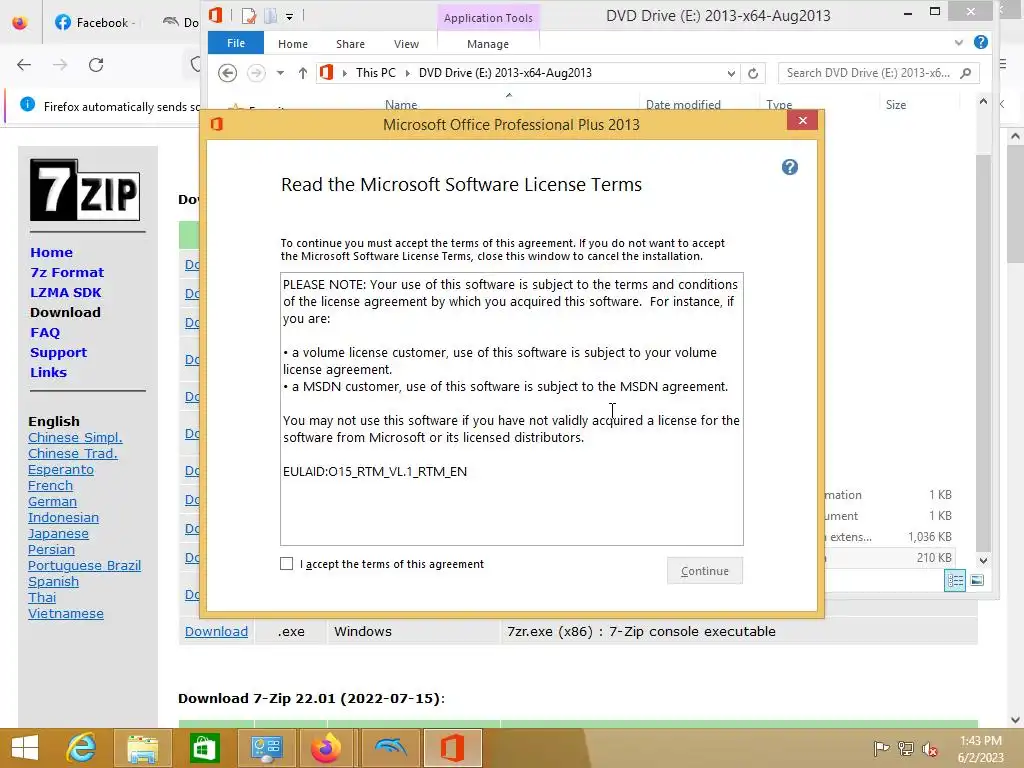This screenshot has width=1024, height=768.
Task: Open the Windows Store taskbar icon
Action: pos(204,748)
